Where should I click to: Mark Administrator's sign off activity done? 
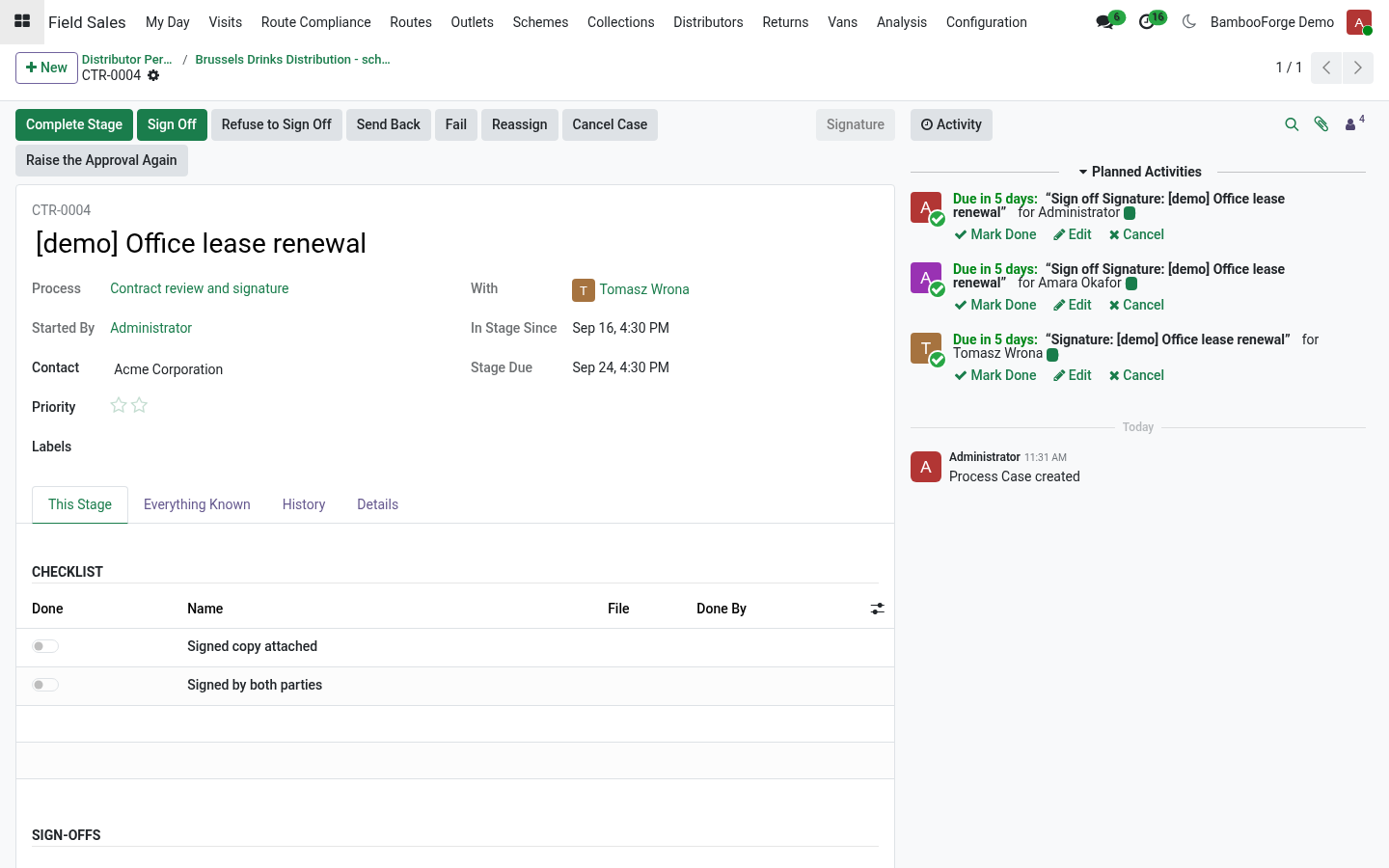click(x=995, y=234)
